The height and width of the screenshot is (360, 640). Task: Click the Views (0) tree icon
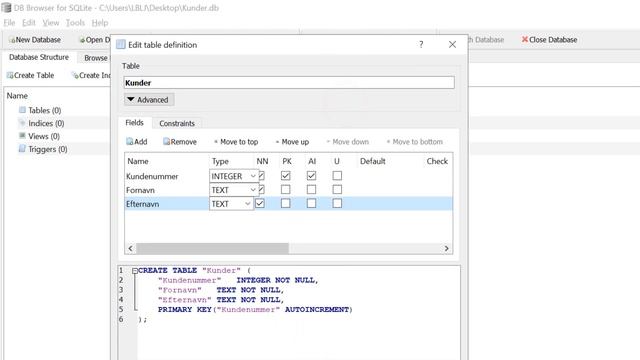(x=22, y=136)
